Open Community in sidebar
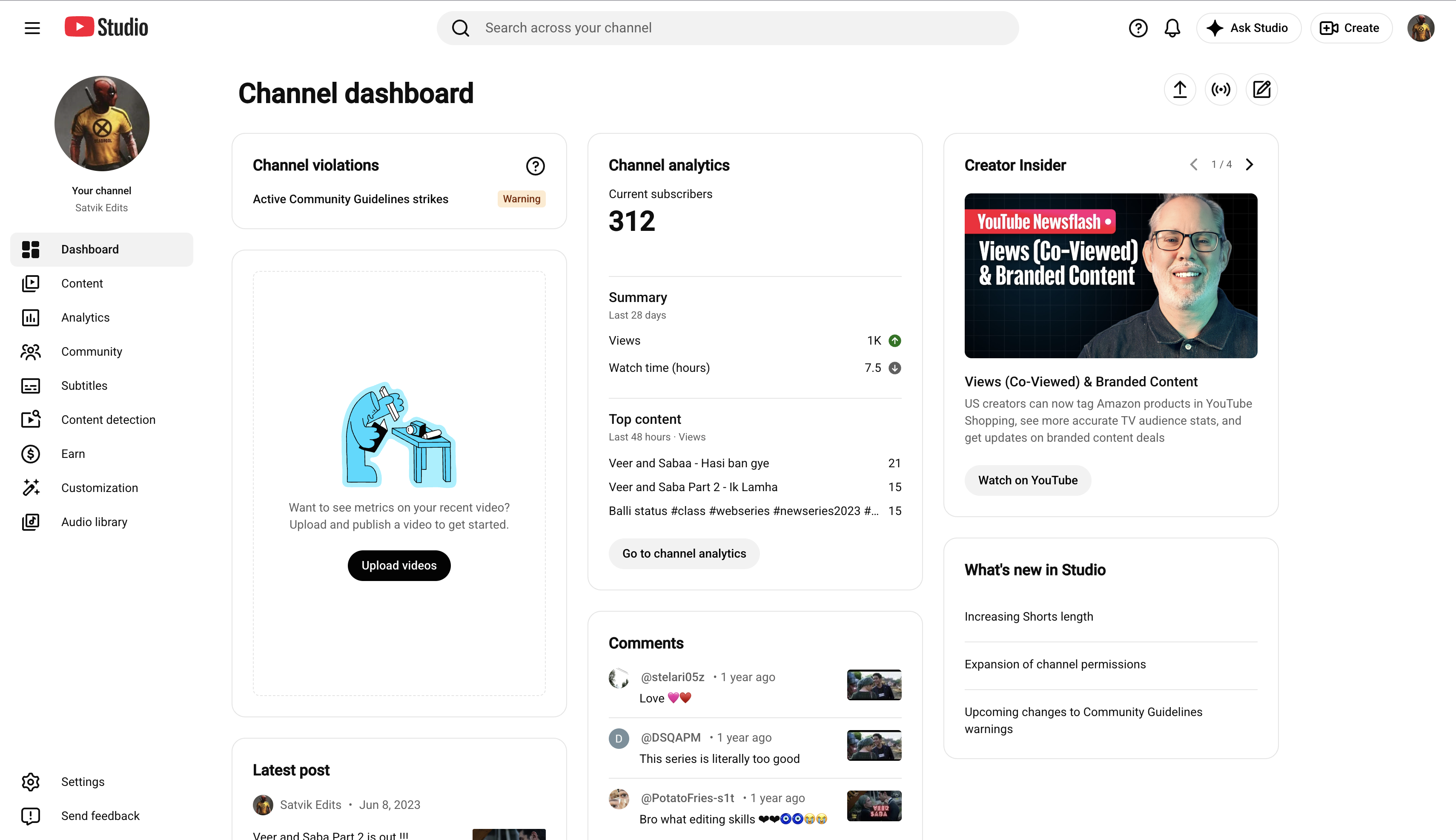 tap(101, 351)
